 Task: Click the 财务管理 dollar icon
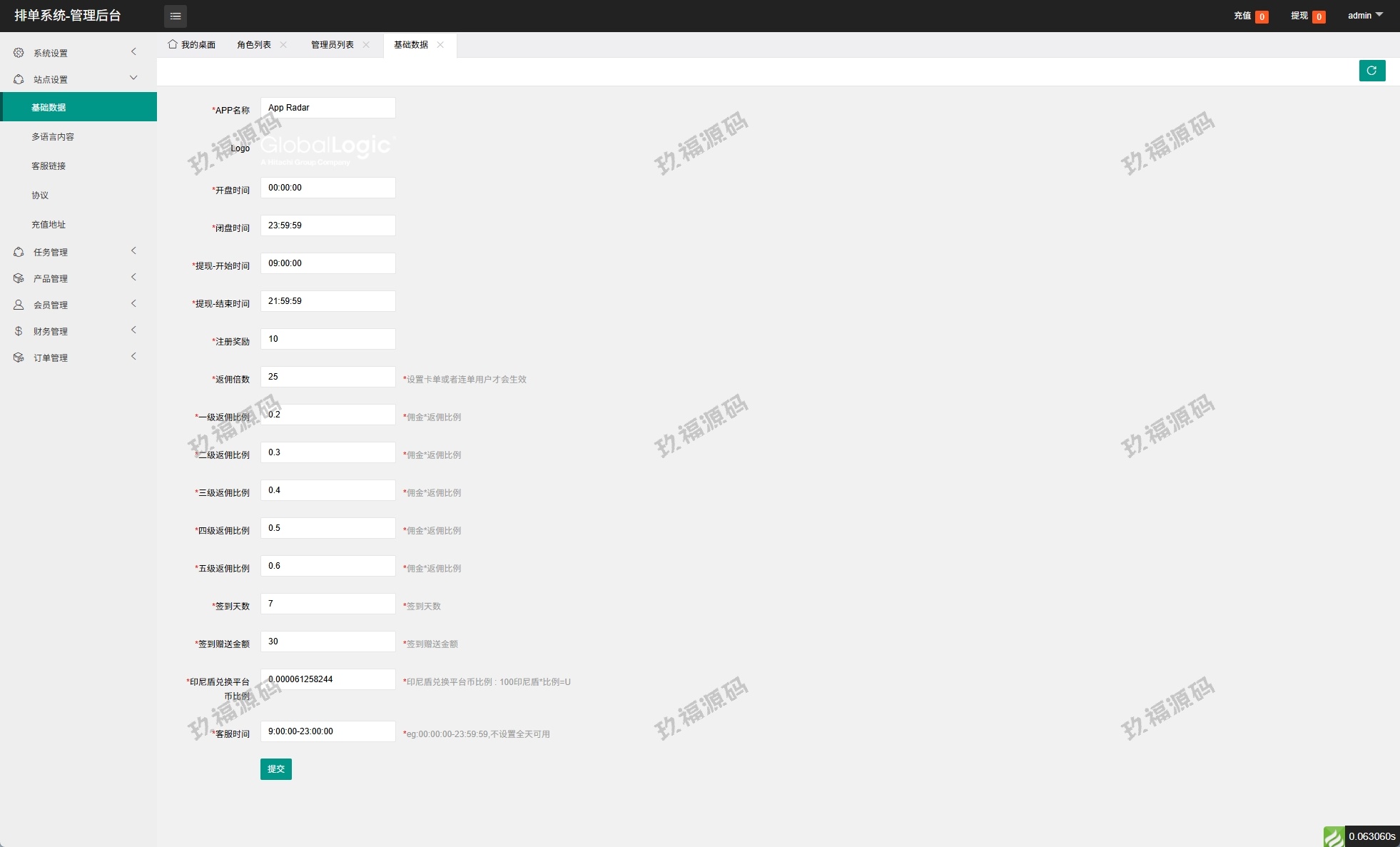19,331
